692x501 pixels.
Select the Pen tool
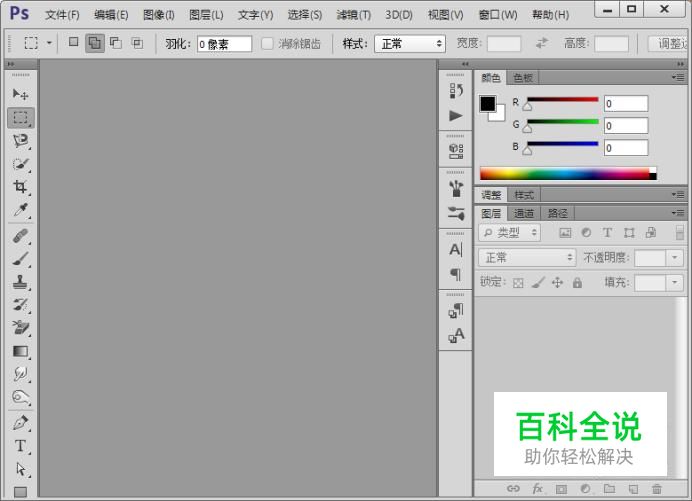tap(20, 423)
